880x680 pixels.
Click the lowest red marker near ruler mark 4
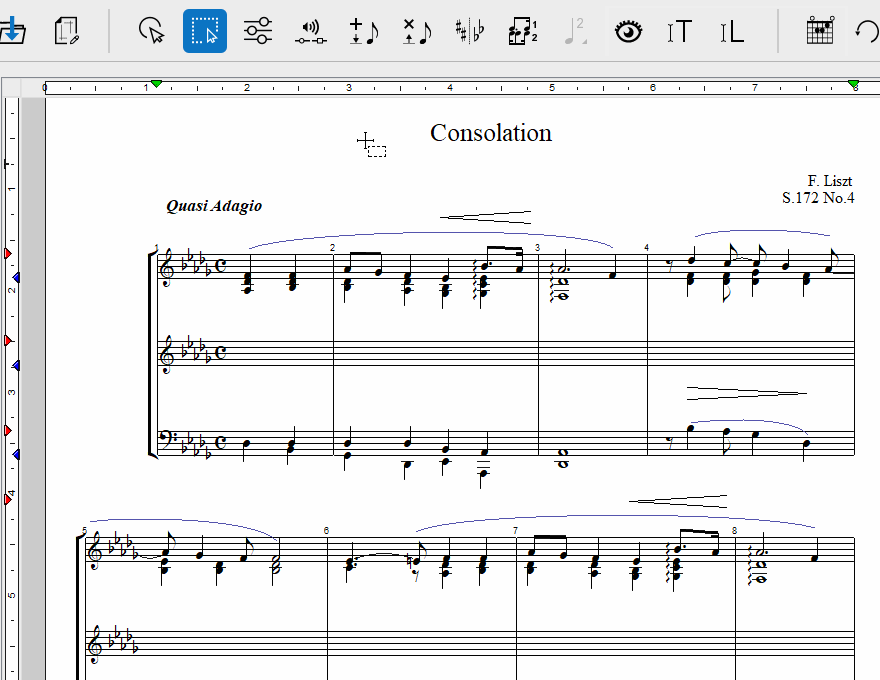[8, 499]
